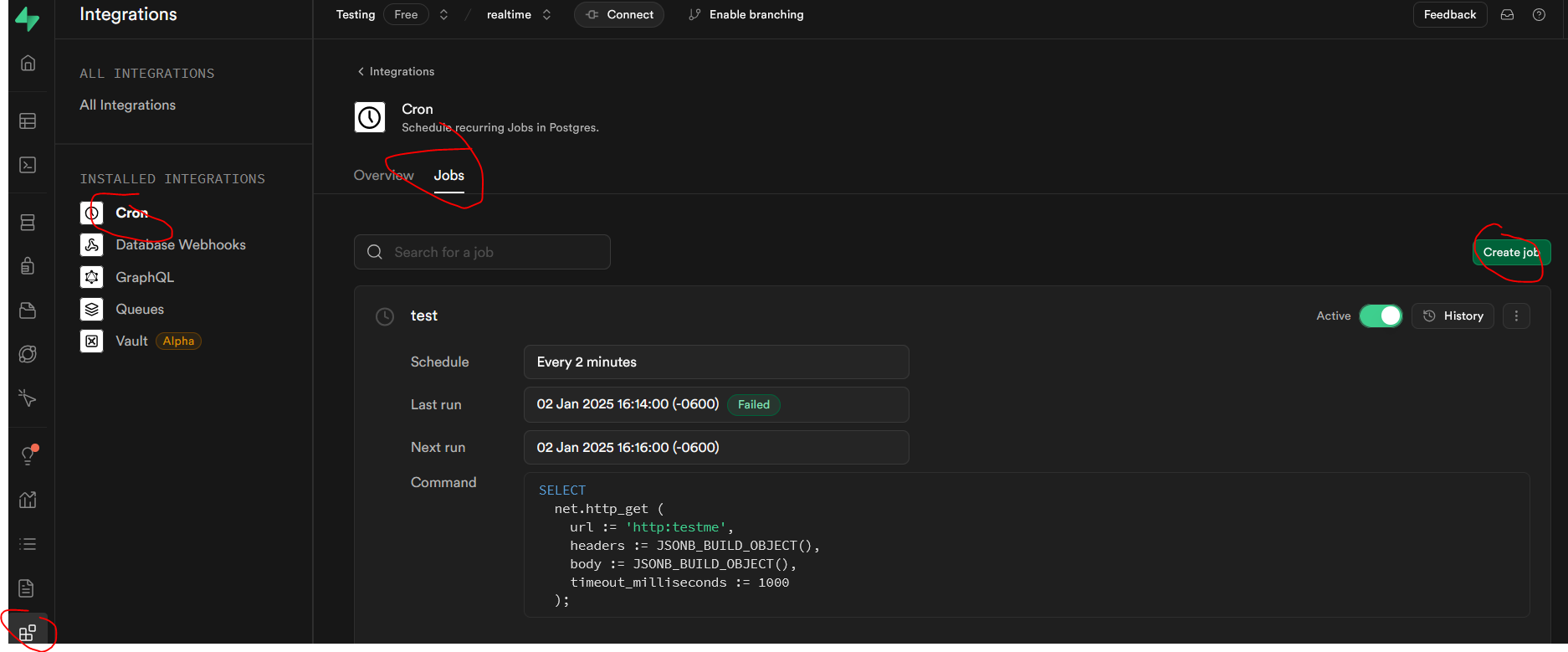Open the Project Home sidebar icon
1568x652 pixels.
pyautogui.click(x=28, y=63)
